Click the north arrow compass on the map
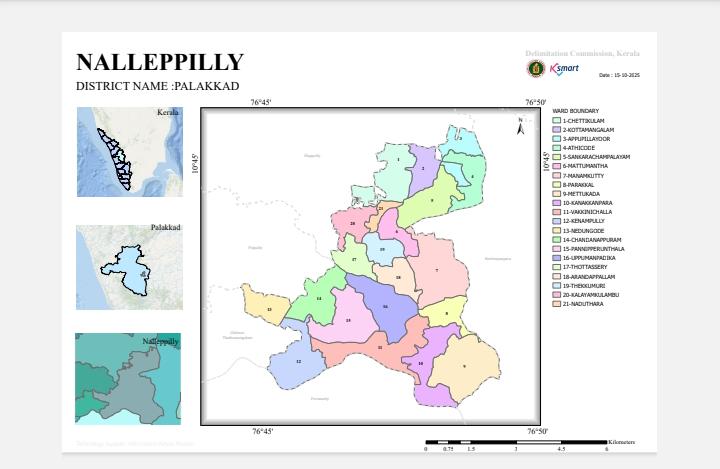The height and width of the screenshot is (469, 720). click(x=520, y=127)
